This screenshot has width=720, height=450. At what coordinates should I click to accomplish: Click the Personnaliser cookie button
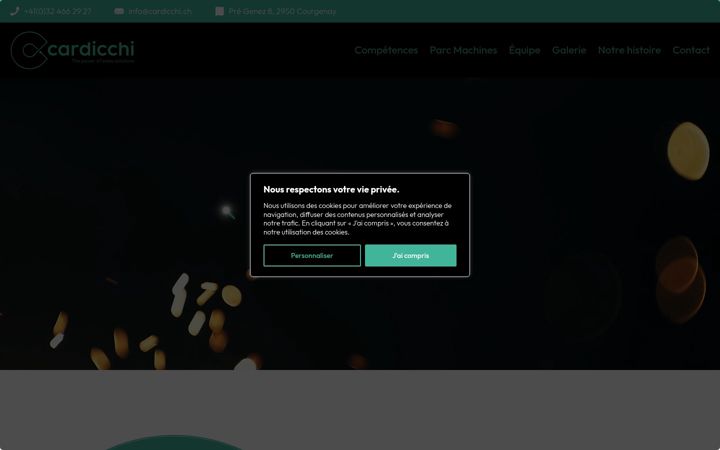click(x=312, y=255)
